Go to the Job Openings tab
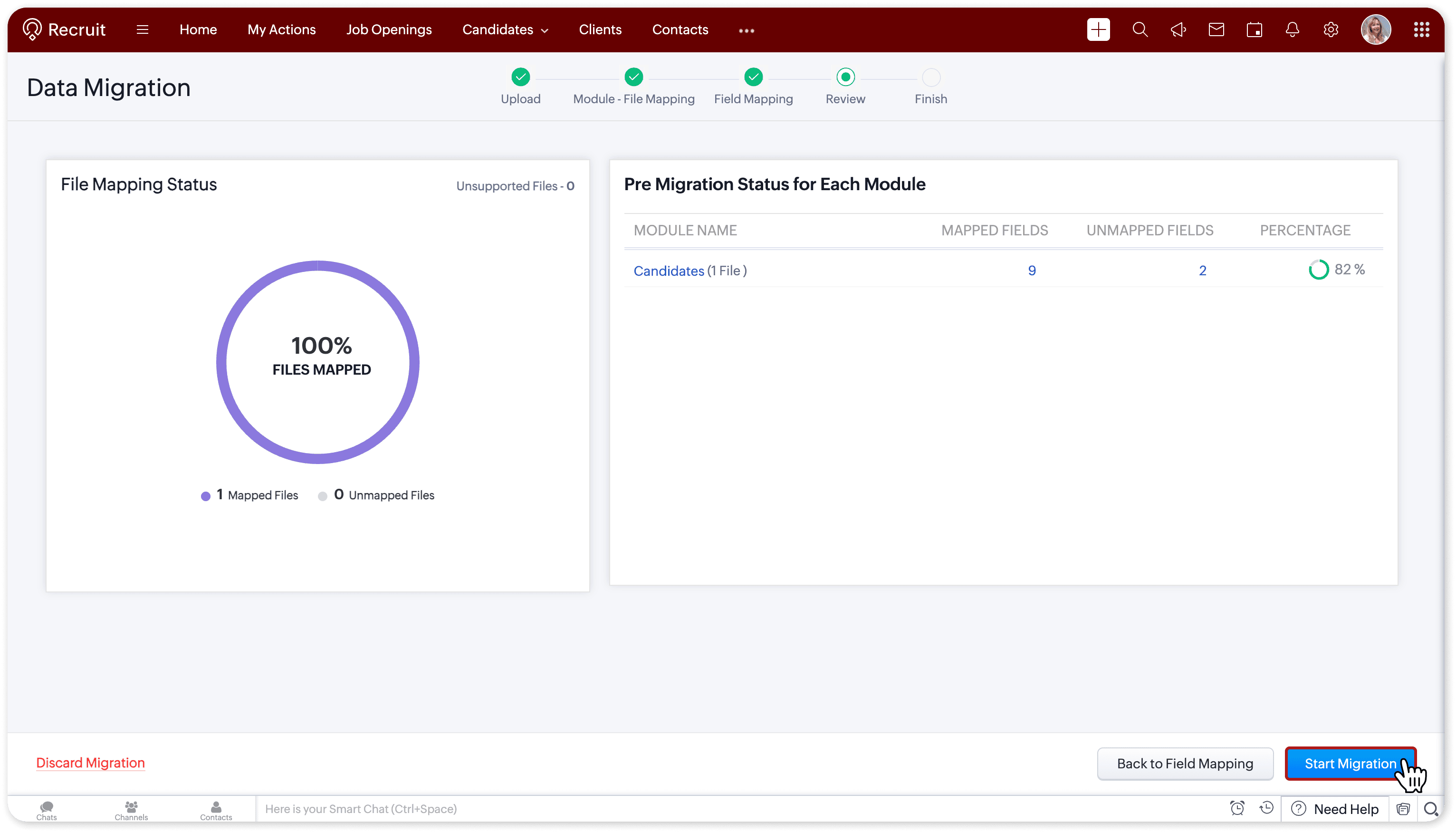The width and height of the screenshot is (1456, 833). point(389,30)
